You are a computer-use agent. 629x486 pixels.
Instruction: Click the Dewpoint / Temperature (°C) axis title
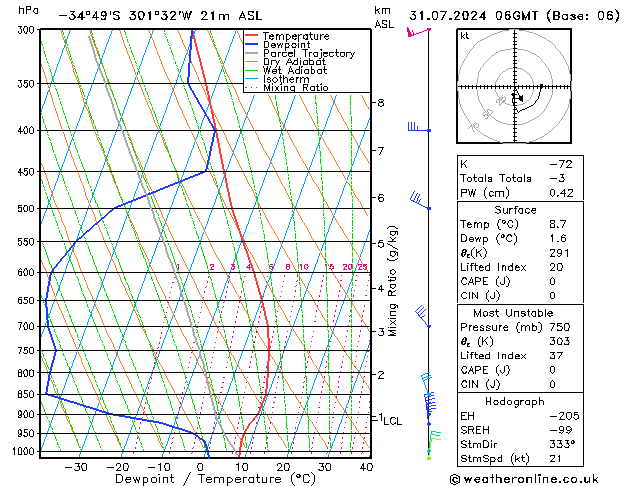215,479
